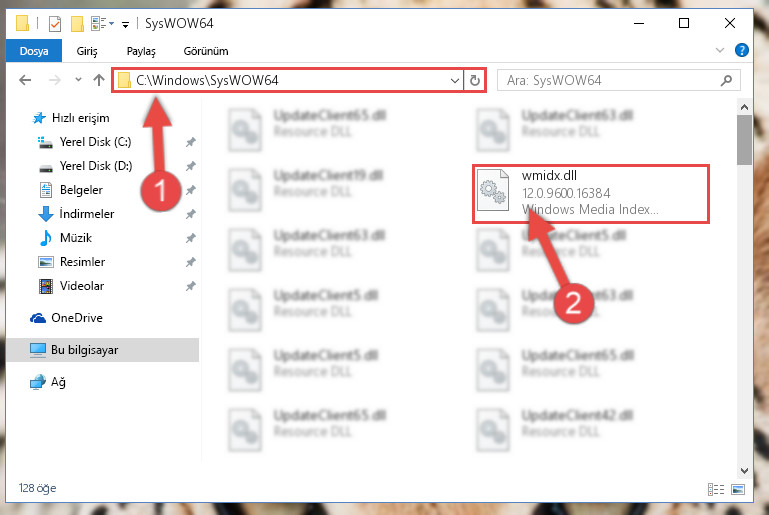The image size is (769, 515).
Task: Go back with the left arrow
Action: tap(25, 80)
